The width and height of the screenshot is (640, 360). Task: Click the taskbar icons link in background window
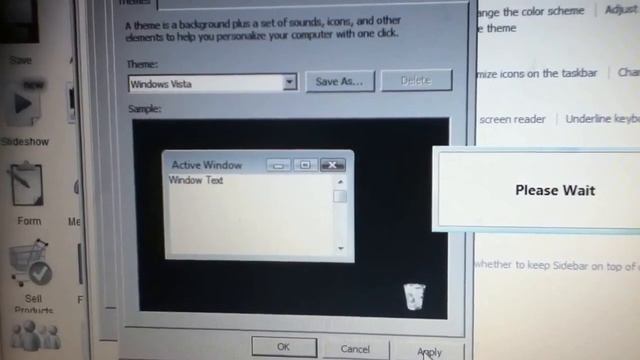pyautogui.click(x=536, y=74)
